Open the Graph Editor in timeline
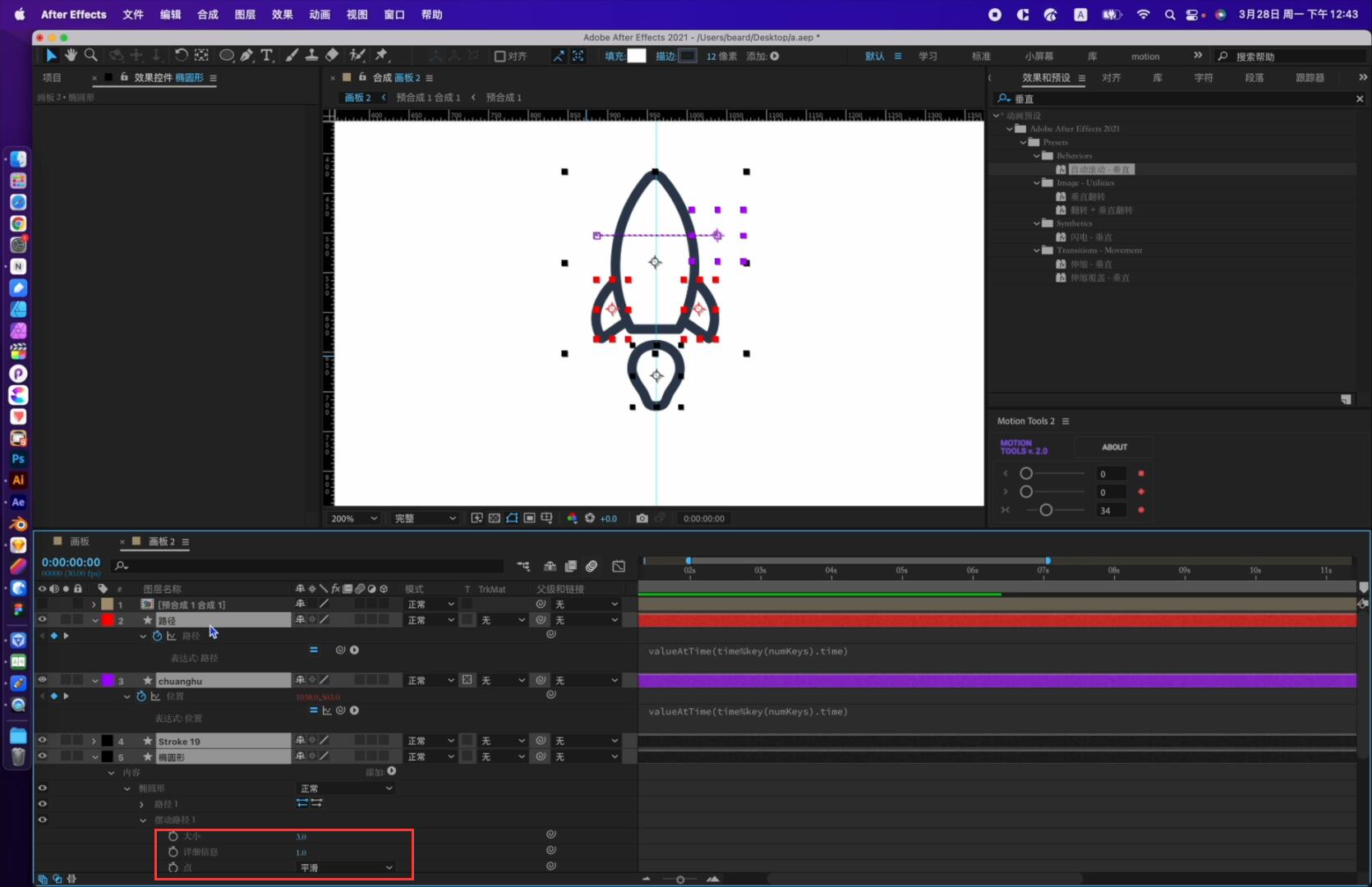The width and height of the screenshot is (1372, 887). [619, 566]
